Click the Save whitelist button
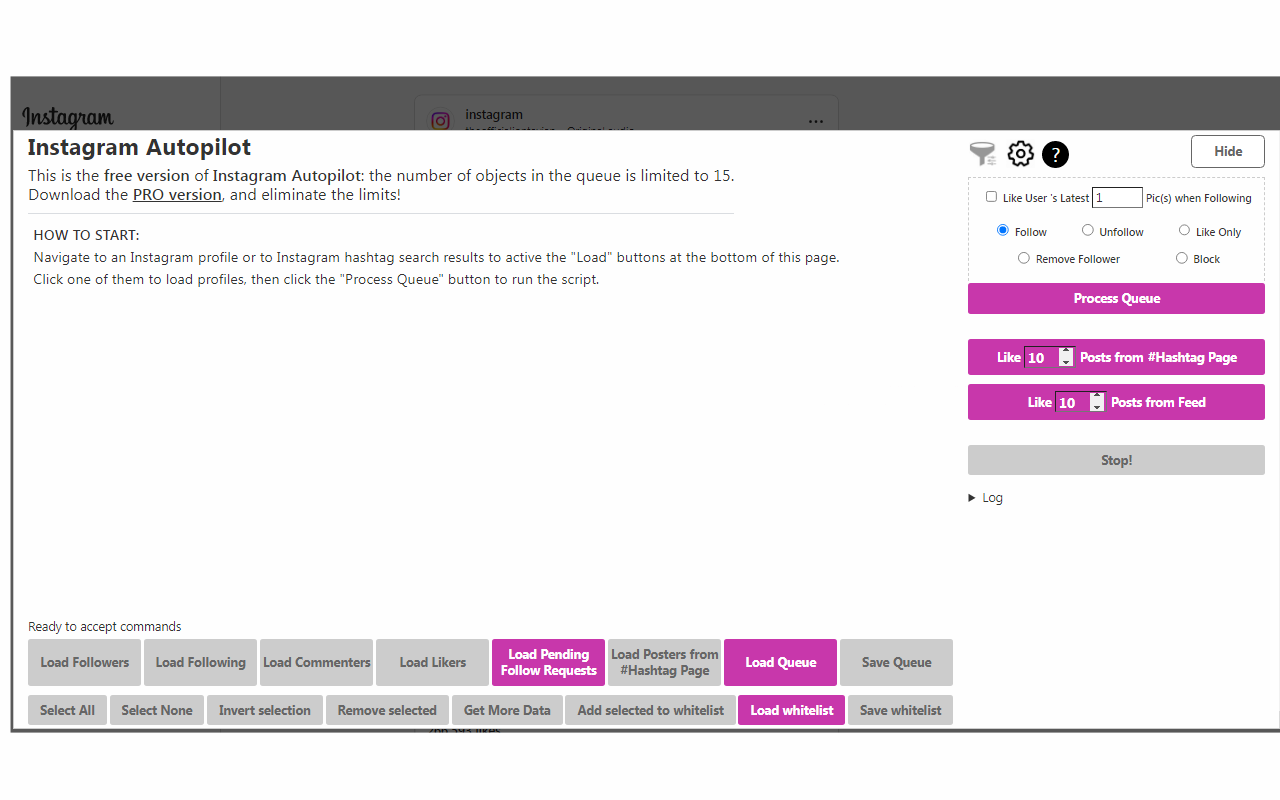Screen dimensions: 1280x800 click(x=900, y=710)
